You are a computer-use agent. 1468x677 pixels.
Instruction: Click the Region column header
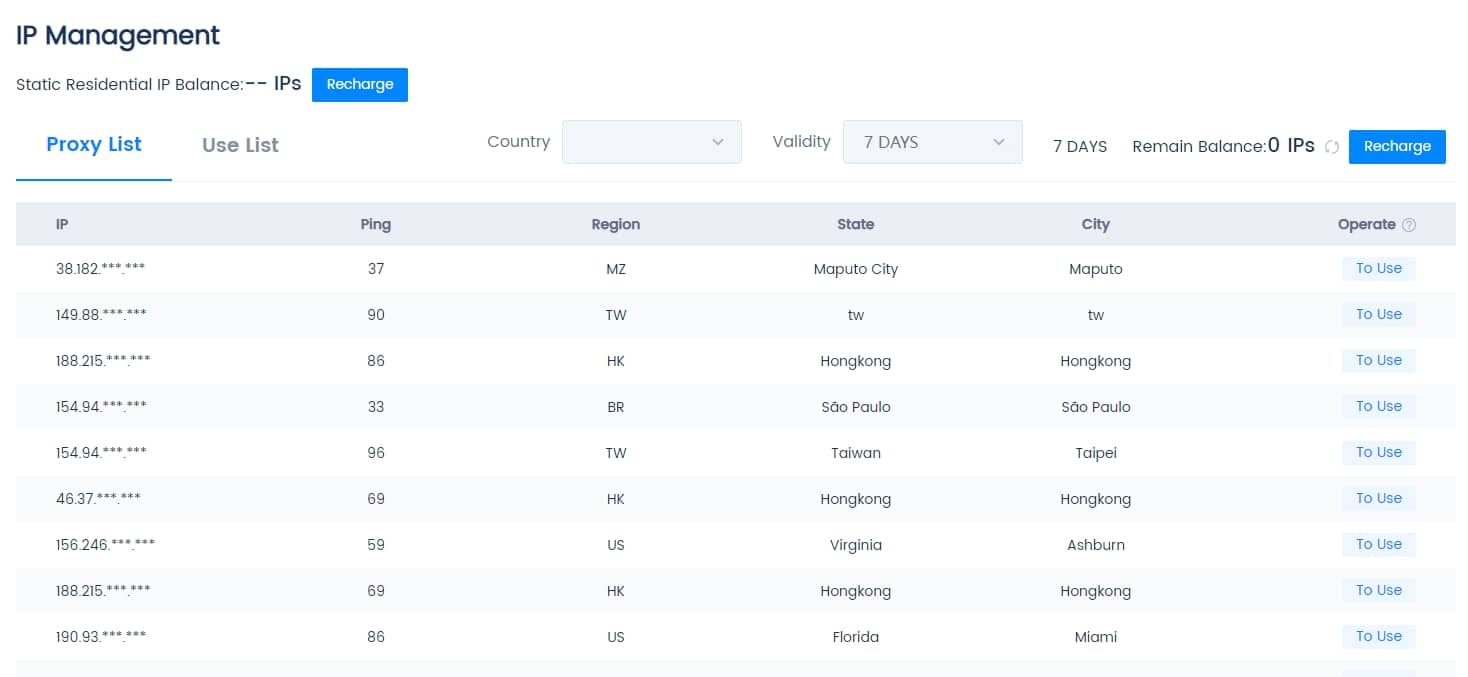(x=616, y=224)
